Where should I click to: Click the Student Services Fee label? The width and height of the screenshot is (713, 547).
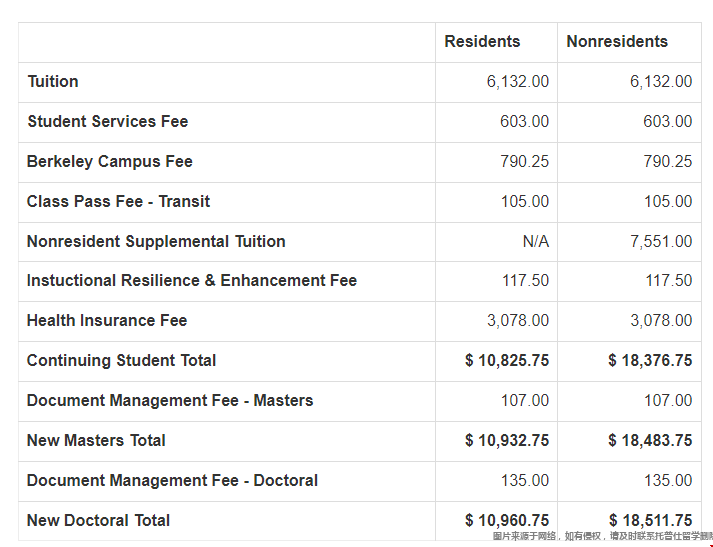coord(108,122)
